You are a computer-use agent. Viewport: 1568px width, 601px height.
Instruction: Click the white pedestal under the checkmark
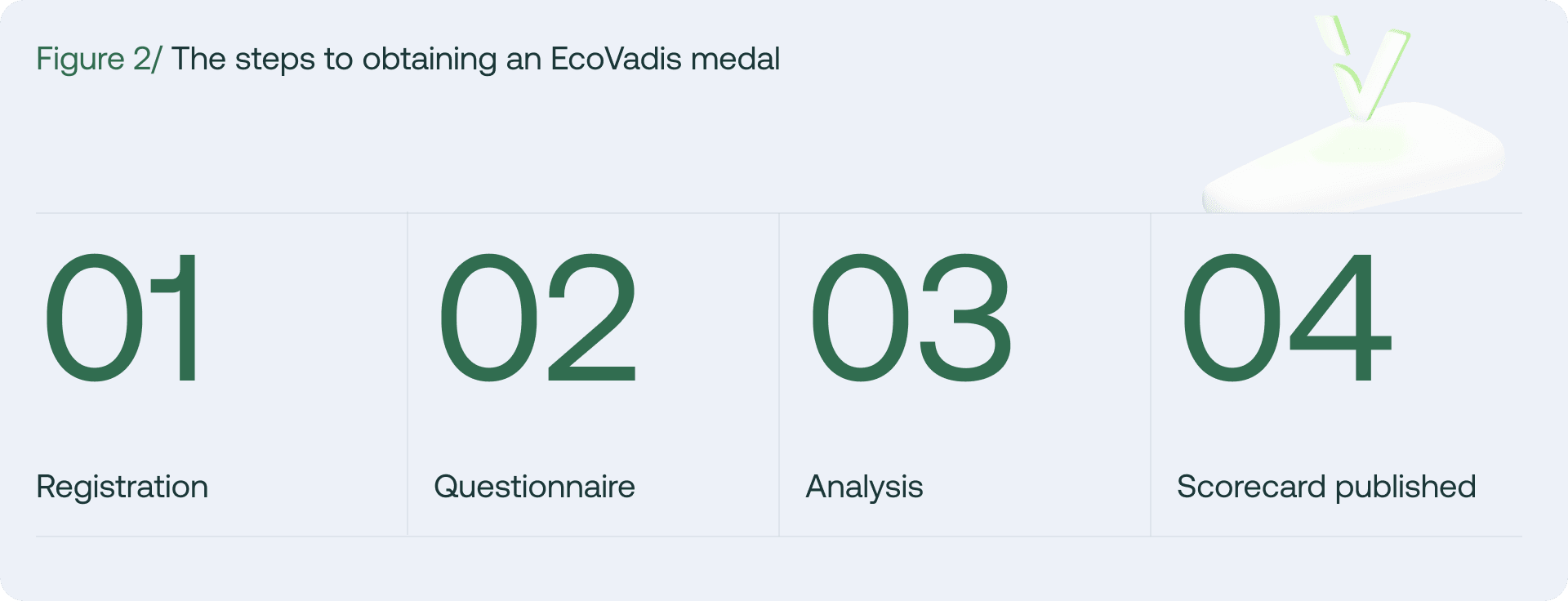(x=1356, y=163)
